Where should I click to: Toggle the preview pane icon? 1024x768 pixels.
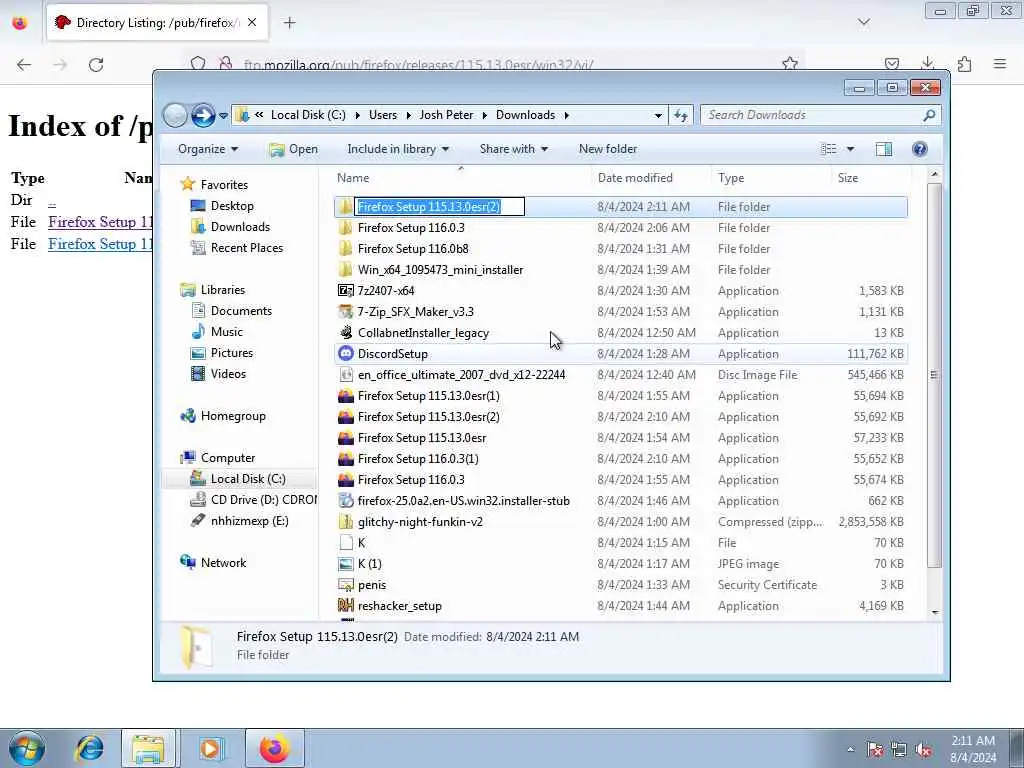[884, 149]
